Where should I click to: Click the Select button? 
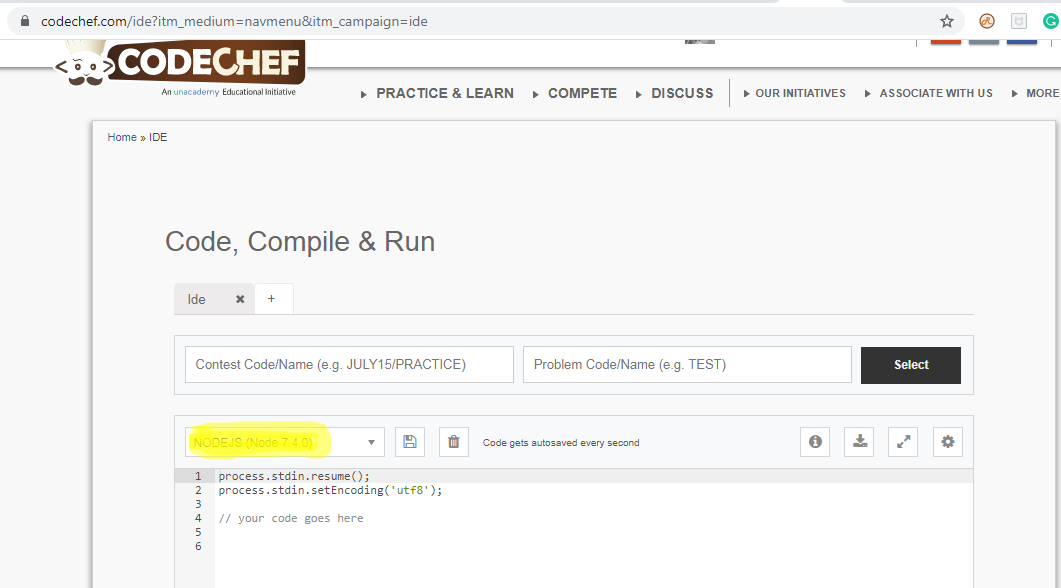pyautogui.click(x=910, y=365)
